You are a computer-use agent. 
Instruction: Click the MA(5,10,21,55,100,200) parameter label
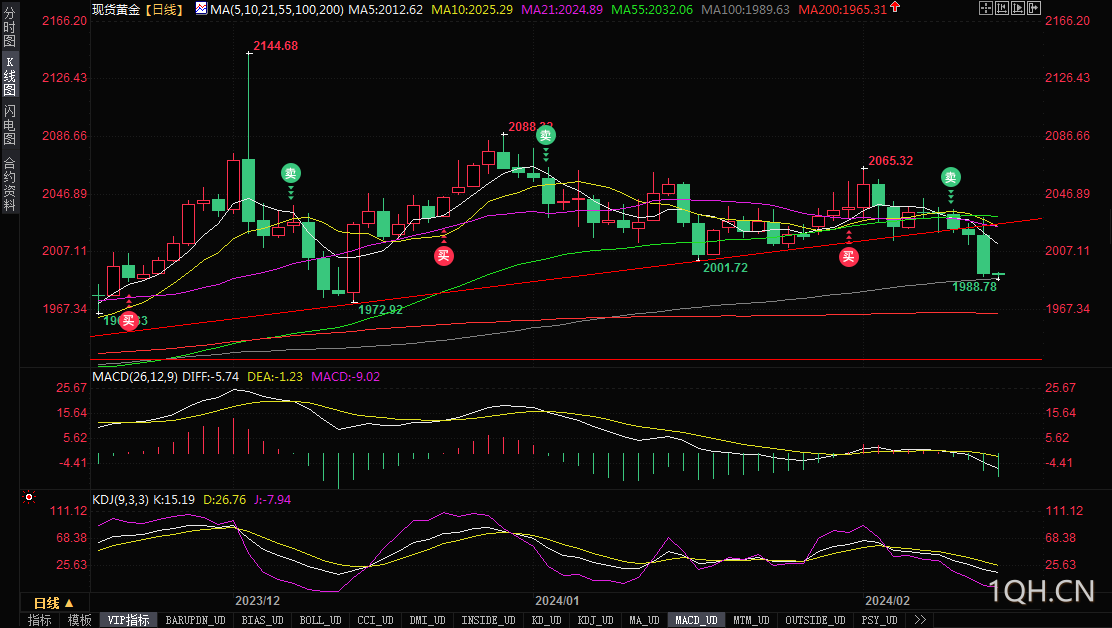click(x=277, y=9)
